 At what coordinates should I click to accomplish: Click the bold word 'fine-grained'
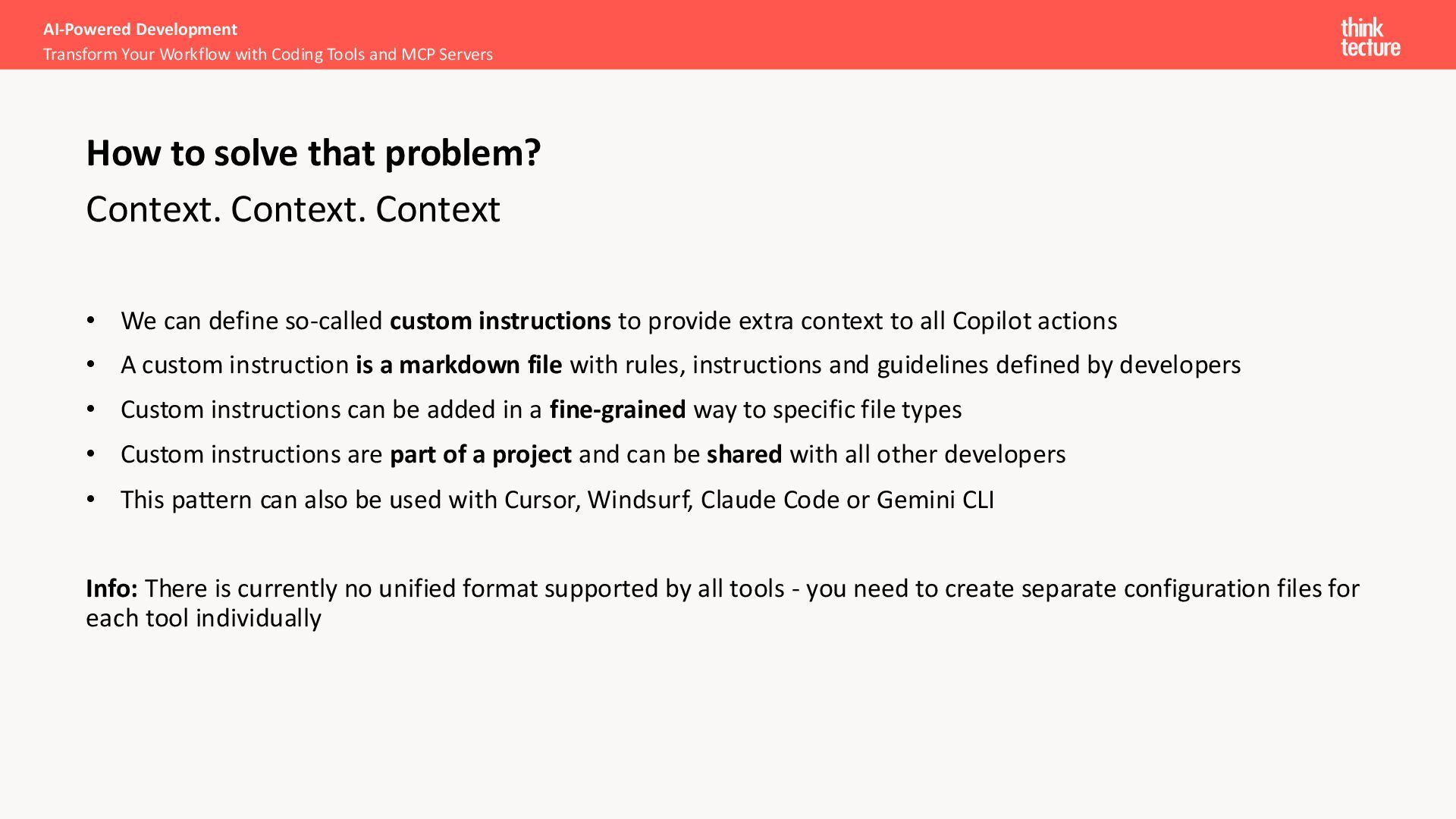click(617, 409)
